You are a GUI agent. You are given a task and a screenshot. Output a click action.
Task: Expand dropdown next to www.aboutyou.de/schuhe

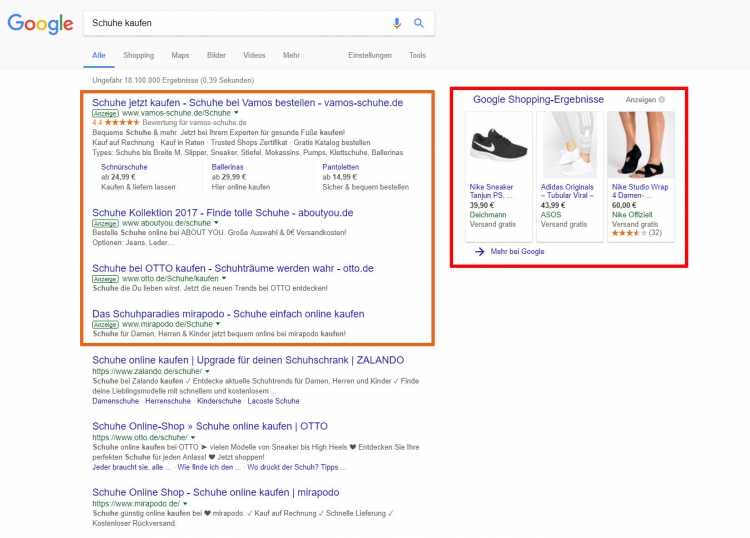coord(216,223)
